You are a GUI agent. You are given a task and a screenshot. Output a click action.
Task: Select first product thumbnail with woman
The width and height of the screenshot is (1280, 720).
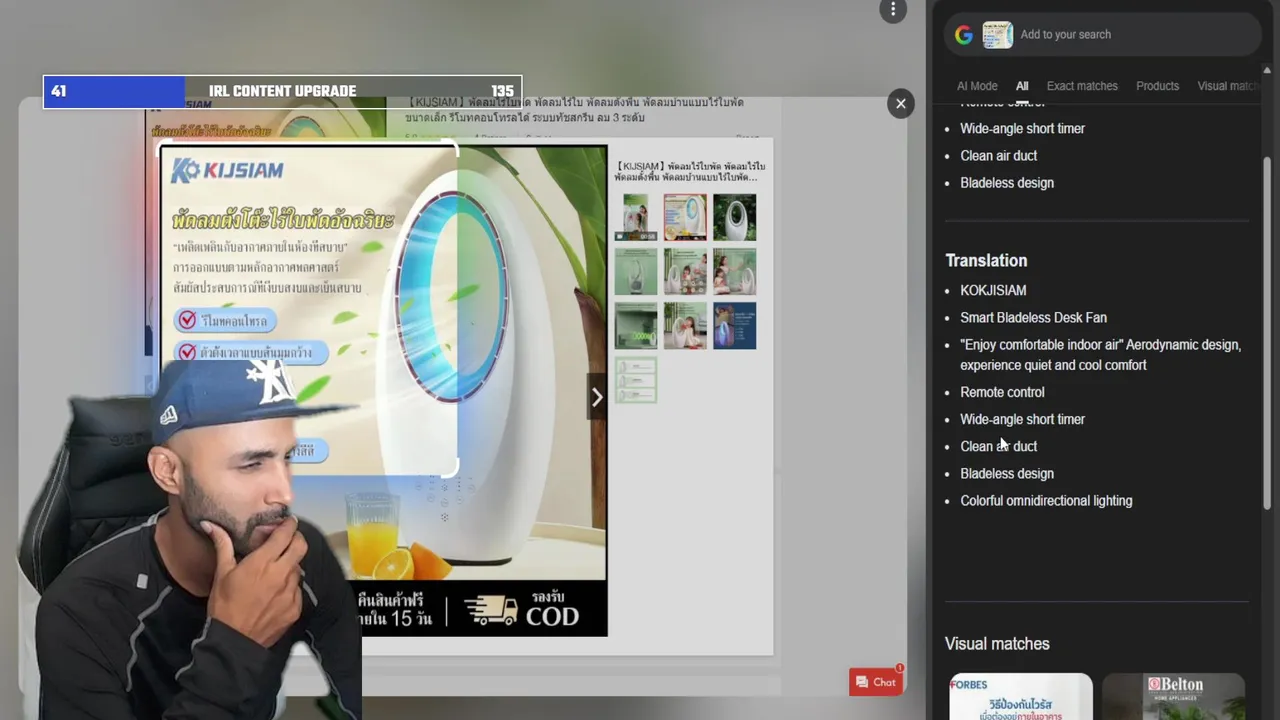(635, 218)
